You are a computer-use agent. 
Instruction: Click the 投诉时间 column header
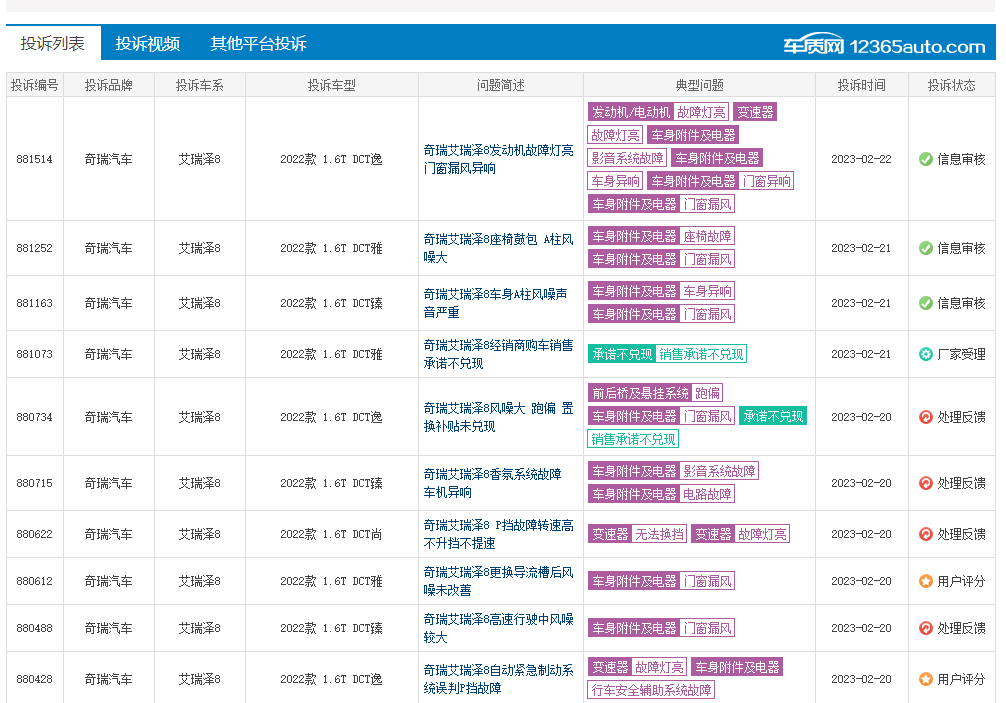pos(862,85)
